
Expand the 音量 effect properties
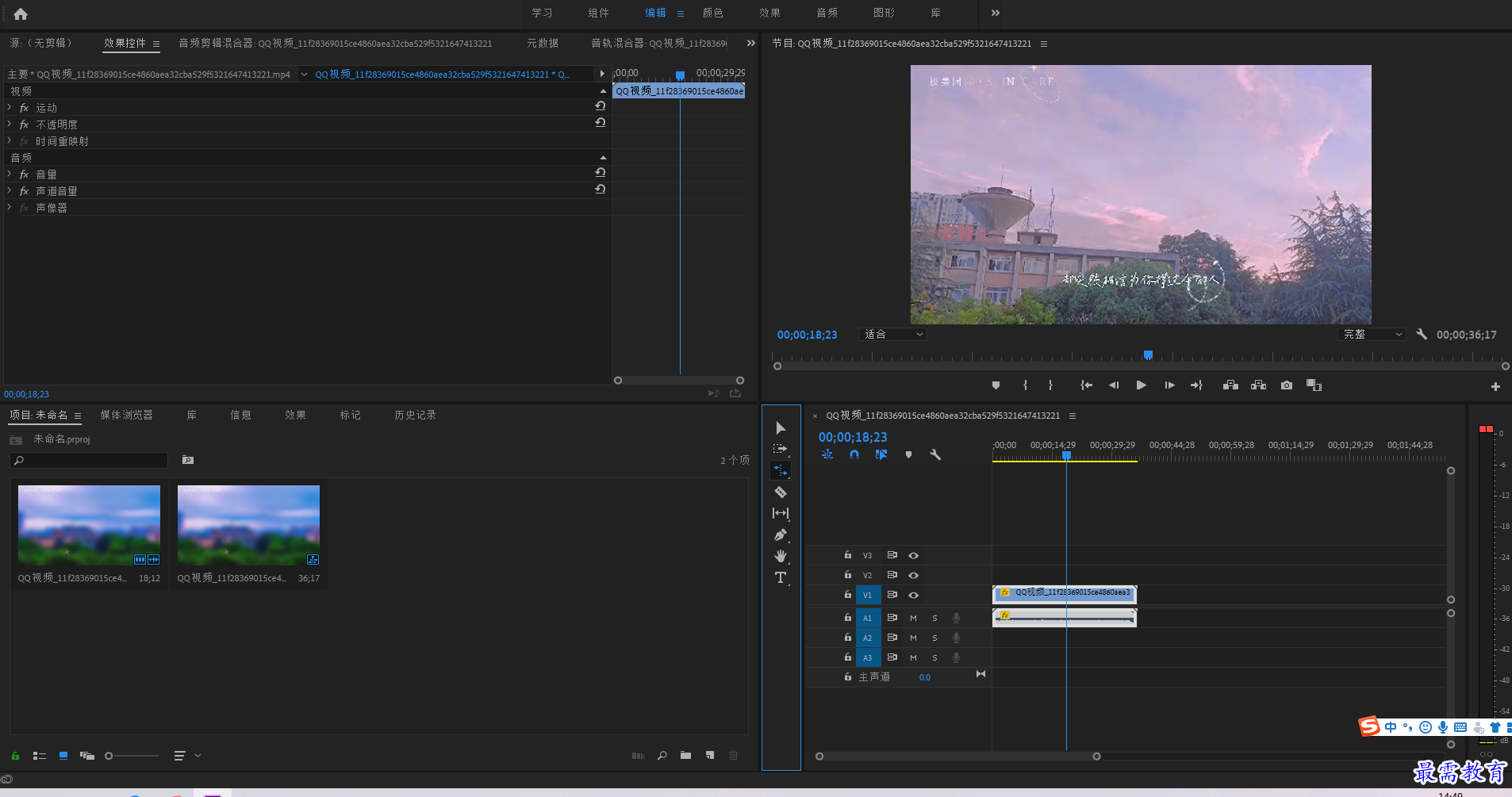[9, 174]
